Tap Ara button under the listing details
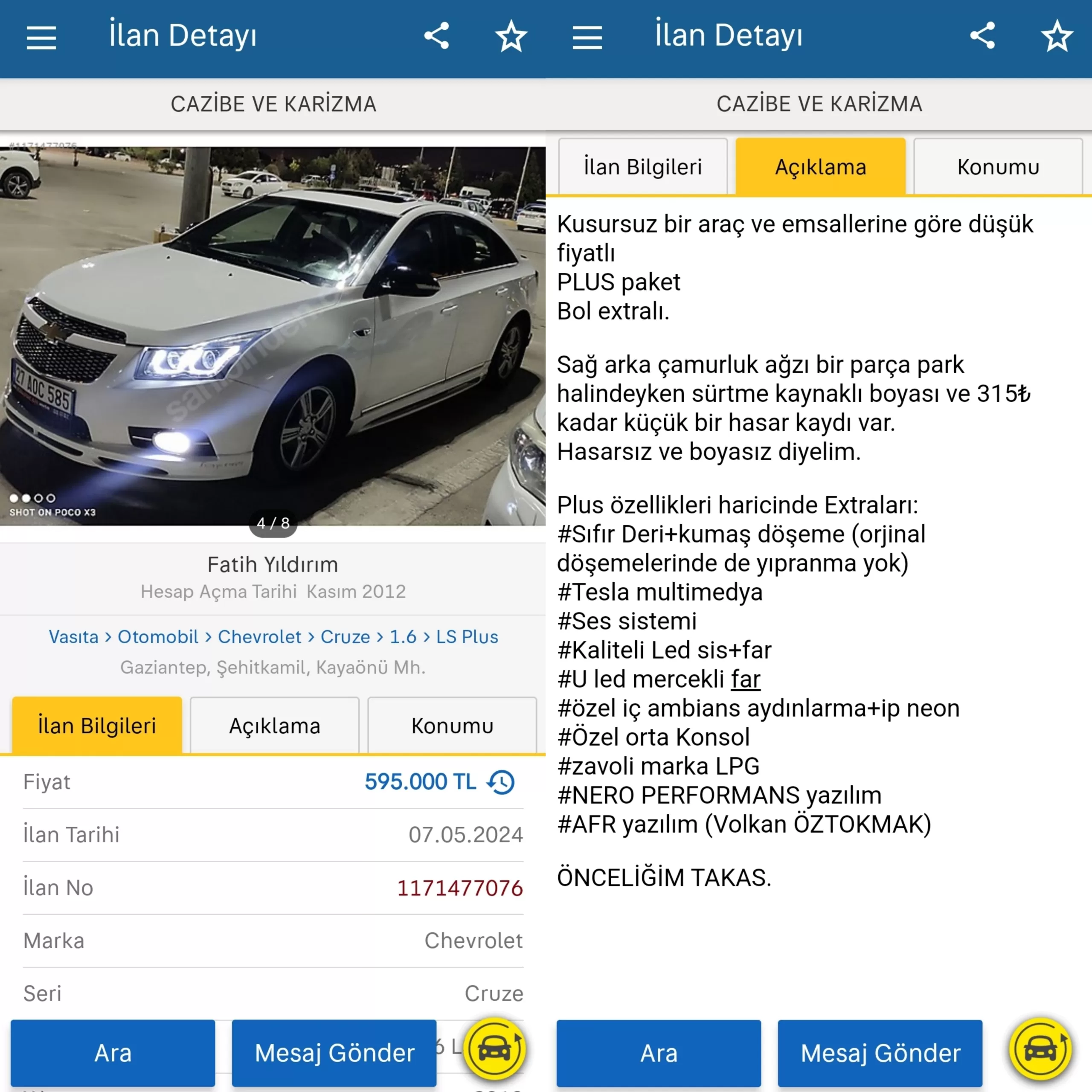1092x1092 pixels. click(x=113, y=1053)
